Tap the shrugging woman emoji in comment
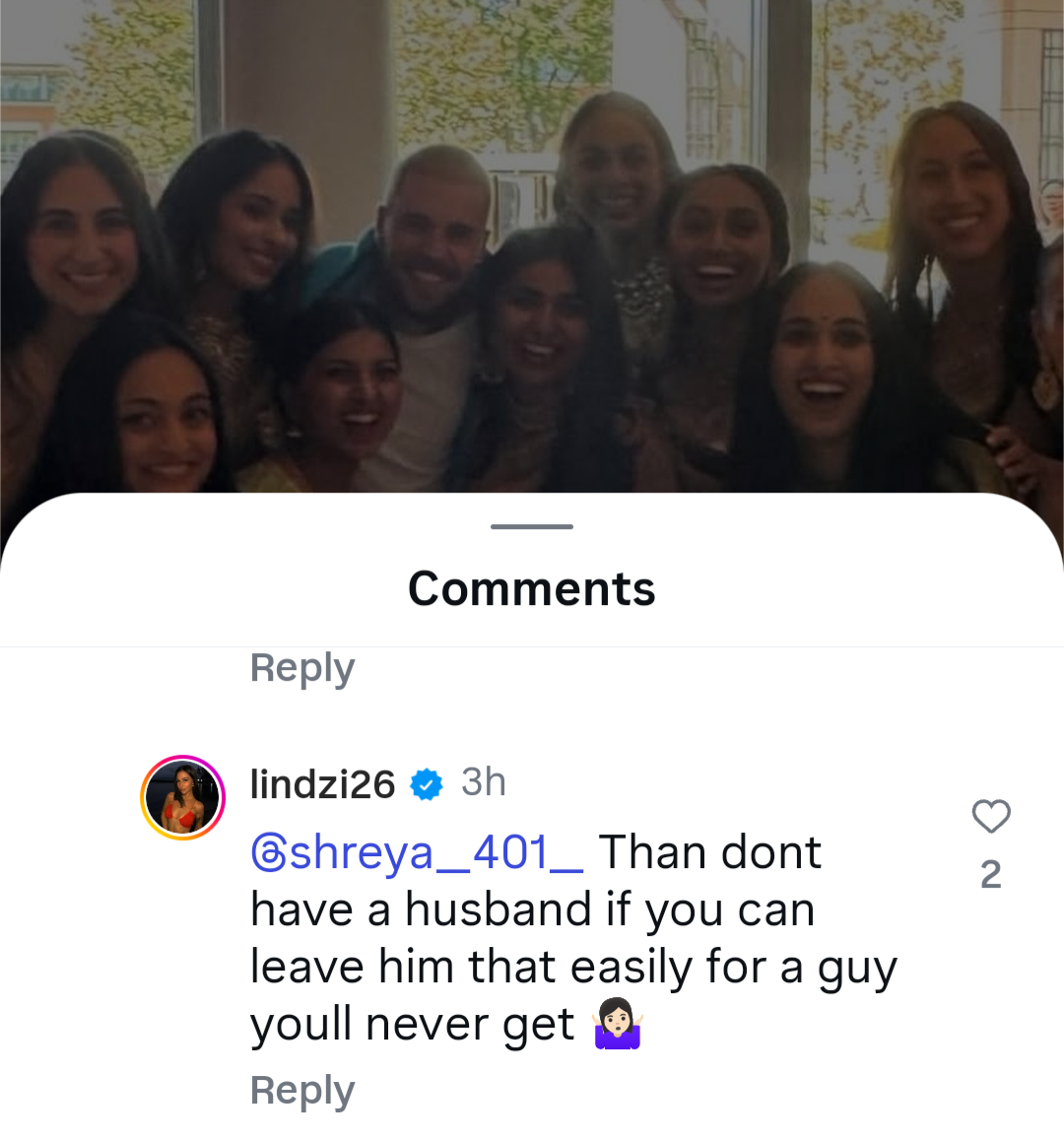The height and width of the screenshot is (1139, 1064). coord(618,1023)
